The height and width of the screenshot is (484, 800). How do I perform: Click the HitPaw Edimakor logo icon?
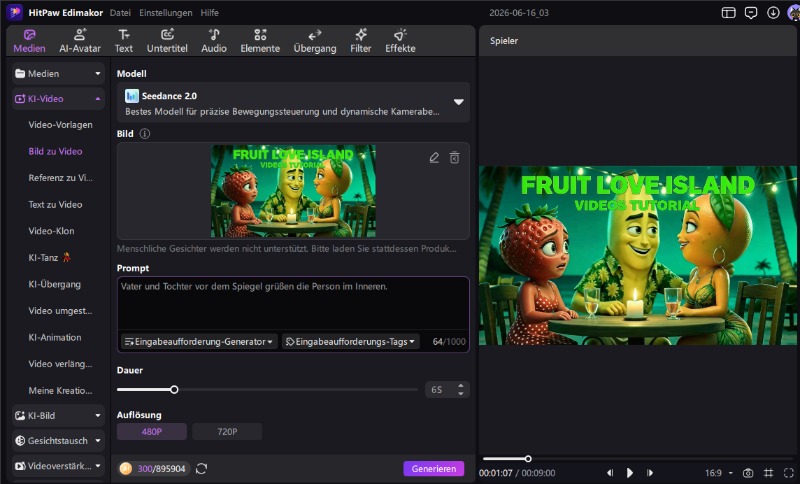(14, 12)
